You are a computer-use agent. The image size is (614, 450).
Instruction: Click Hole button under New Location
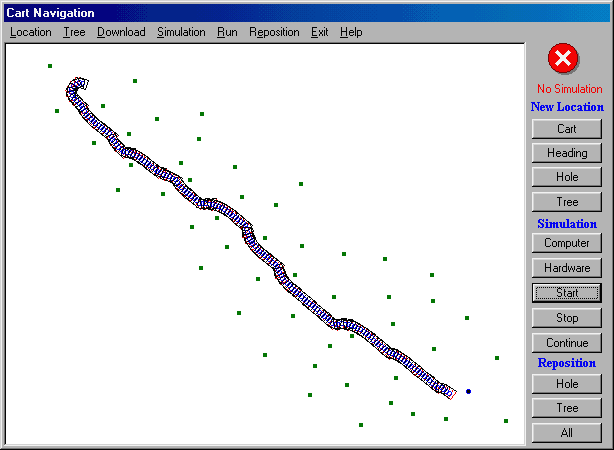point(567,177)
